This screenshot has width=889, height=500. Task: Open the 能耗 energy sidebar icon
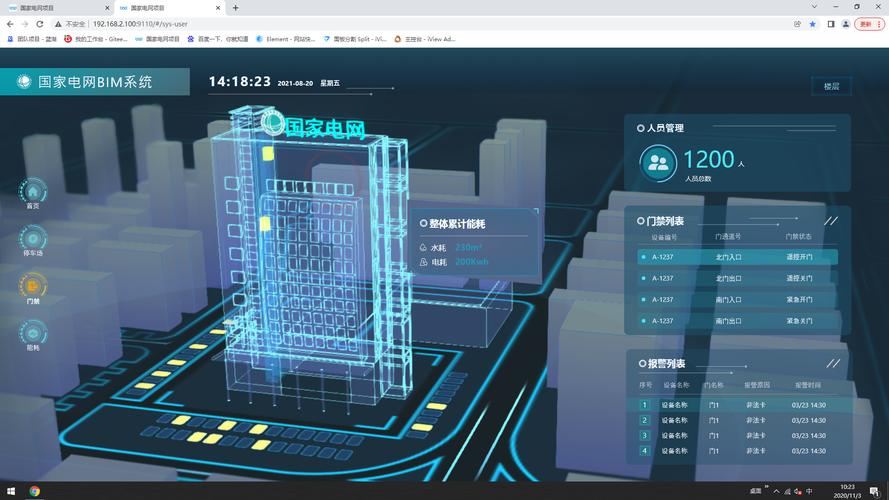[x=33, y=333]
